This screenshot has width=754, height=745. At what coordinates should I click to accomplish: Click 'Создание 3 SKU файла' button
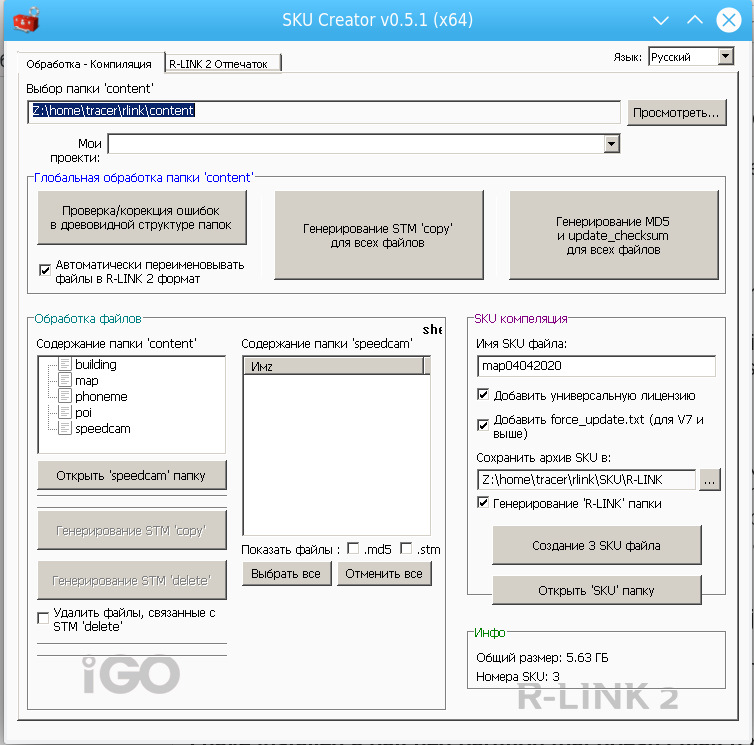click(597, 545)
